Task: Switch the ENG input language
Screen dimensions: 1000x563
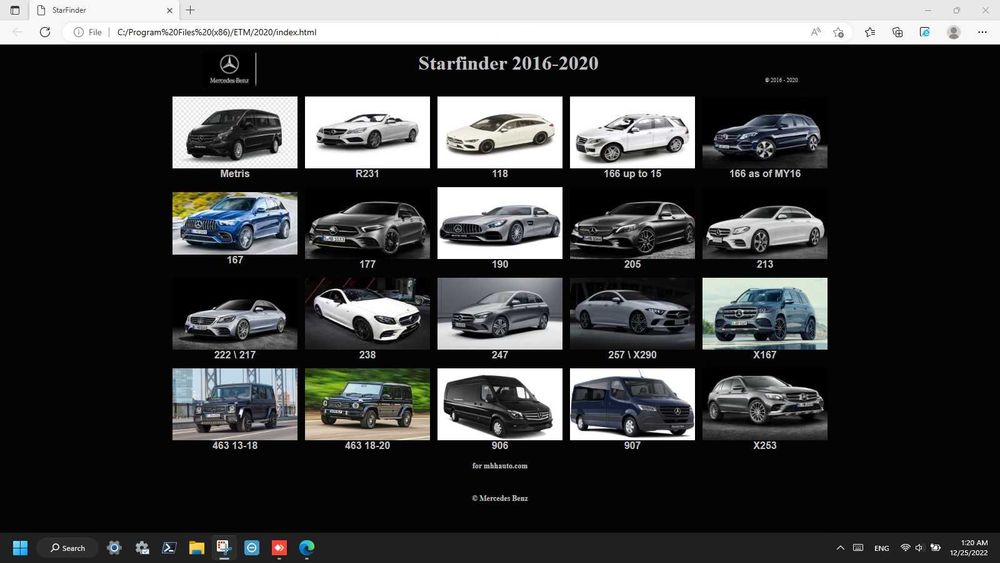Action: click(x=881, y=548)
